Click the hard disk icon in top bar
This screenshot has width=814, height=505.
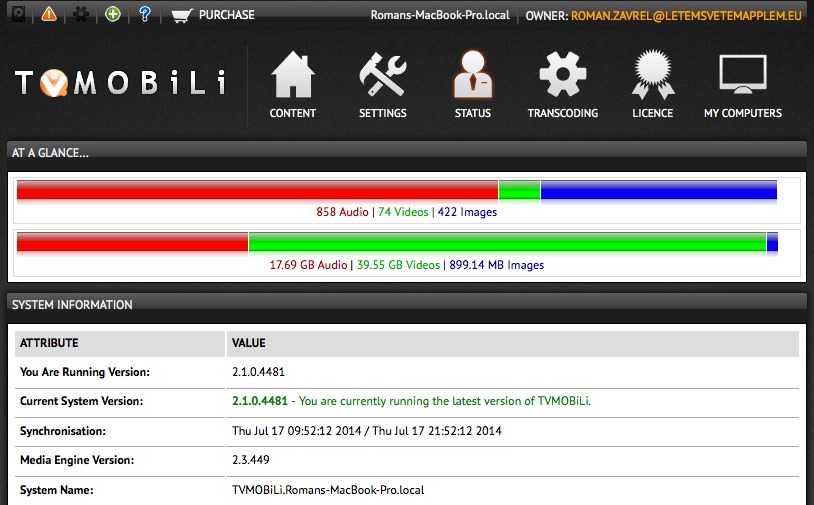coord(19,15)
